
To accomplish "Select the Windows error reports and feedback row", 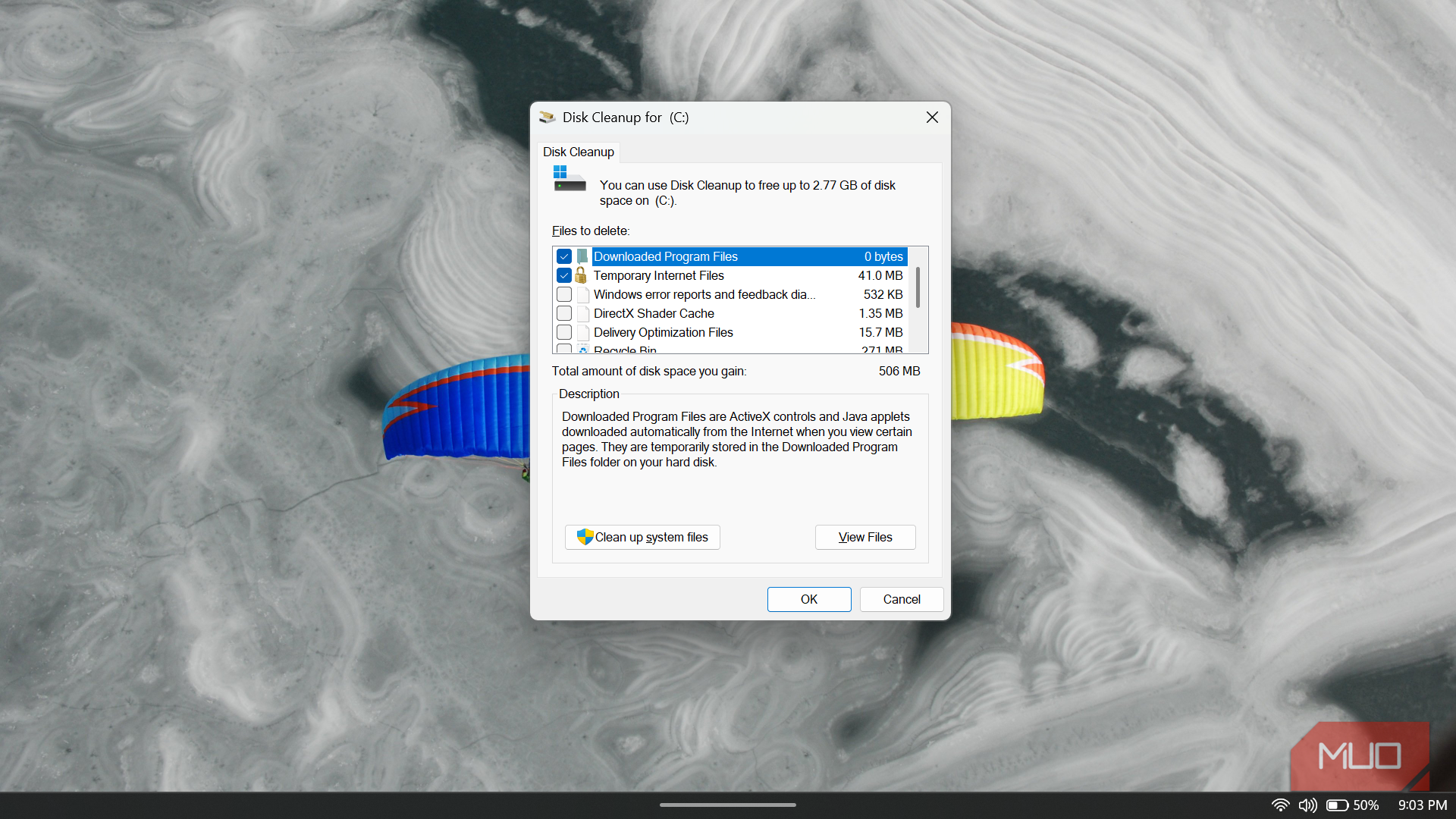I will [x=704, y=294].
